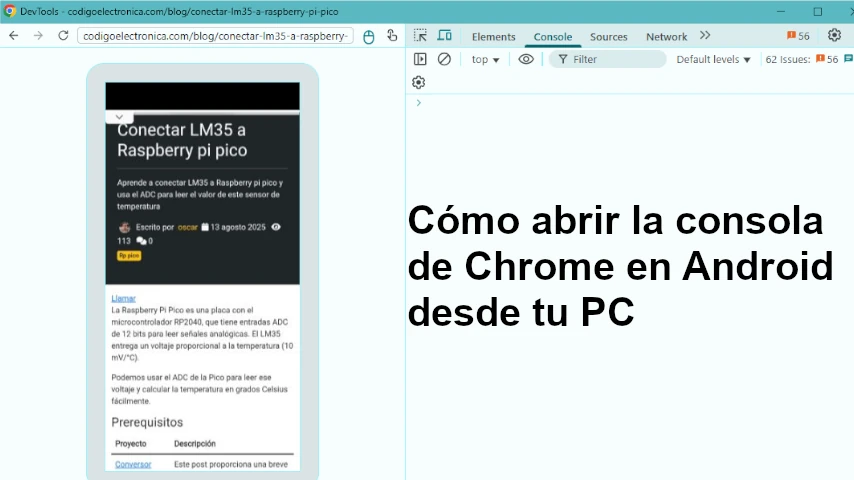Click the views eye icon
Screen dimensions: 854x480
pos(276,227)
